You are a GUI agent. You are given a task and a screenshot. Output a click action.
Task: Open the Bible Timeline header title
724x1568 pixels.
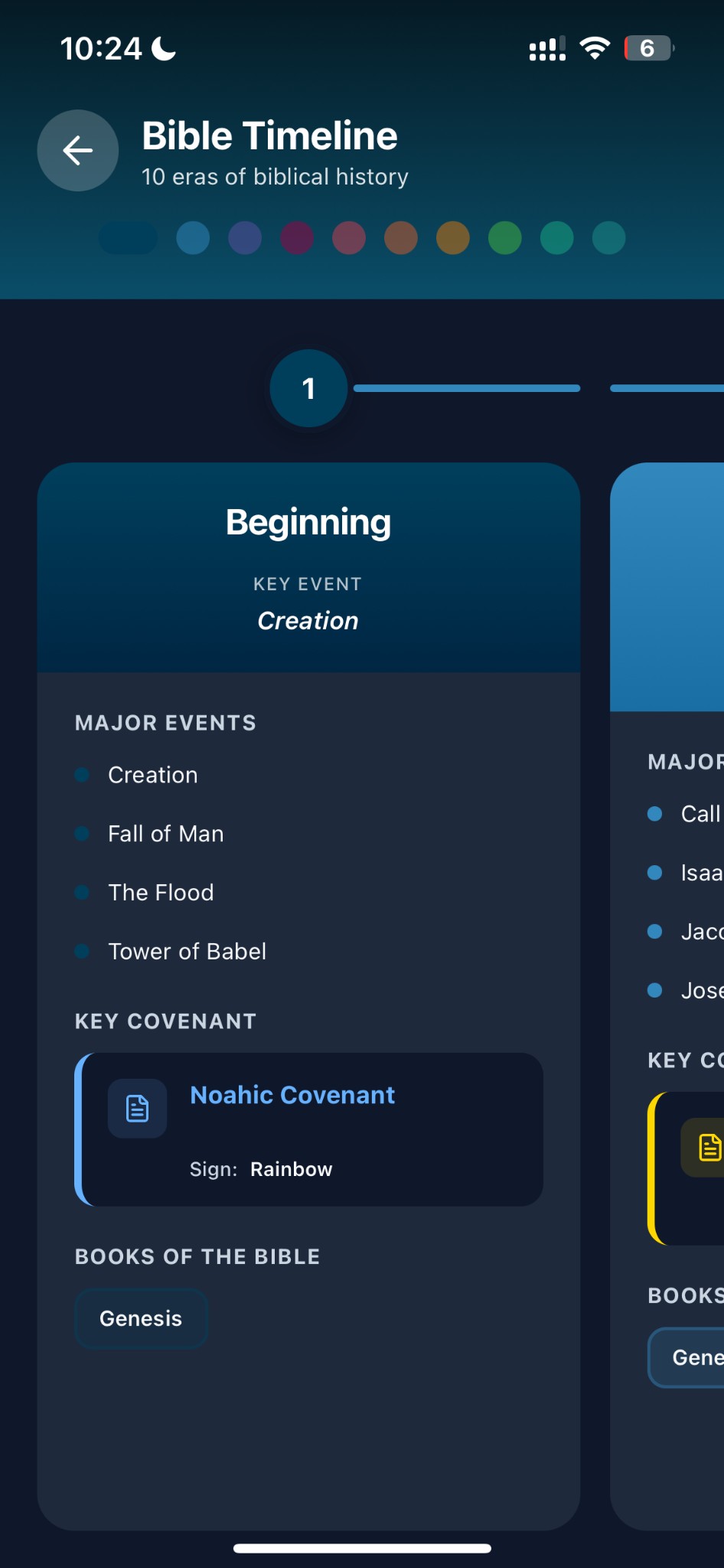(x=269, y=135)
